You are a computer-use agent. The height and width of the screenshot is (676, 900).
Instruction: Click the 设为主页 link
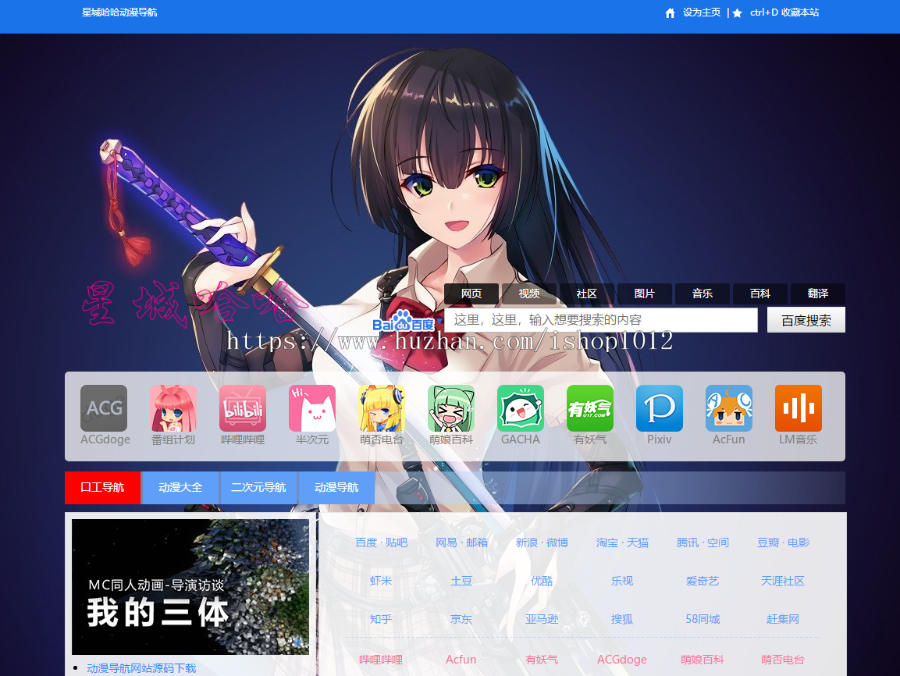click(x=701, y=13)
